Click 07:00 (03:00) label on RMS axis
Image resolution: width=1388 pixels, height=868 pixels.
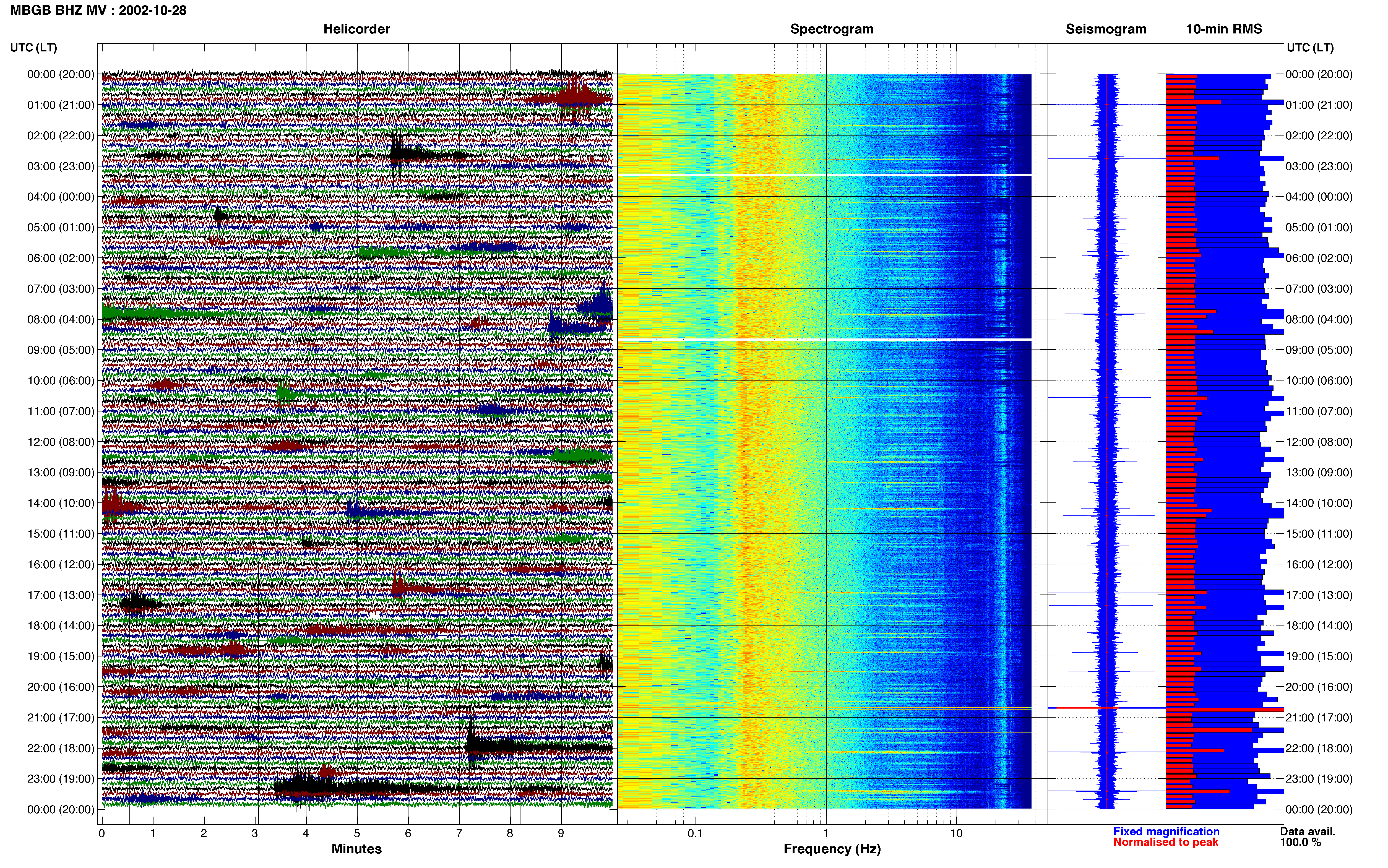[1319, 289]
